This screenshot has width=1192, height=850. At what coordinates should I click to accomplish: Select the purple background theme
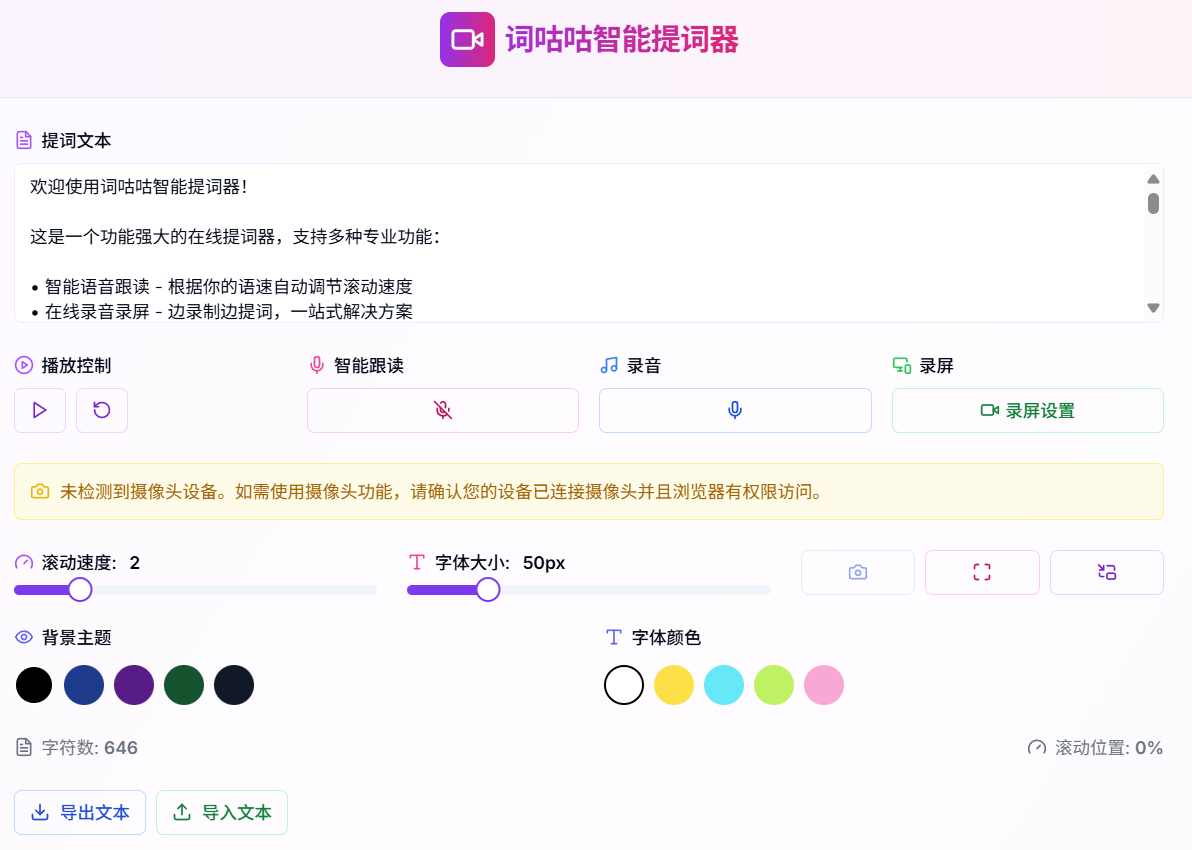coord(134,685)
